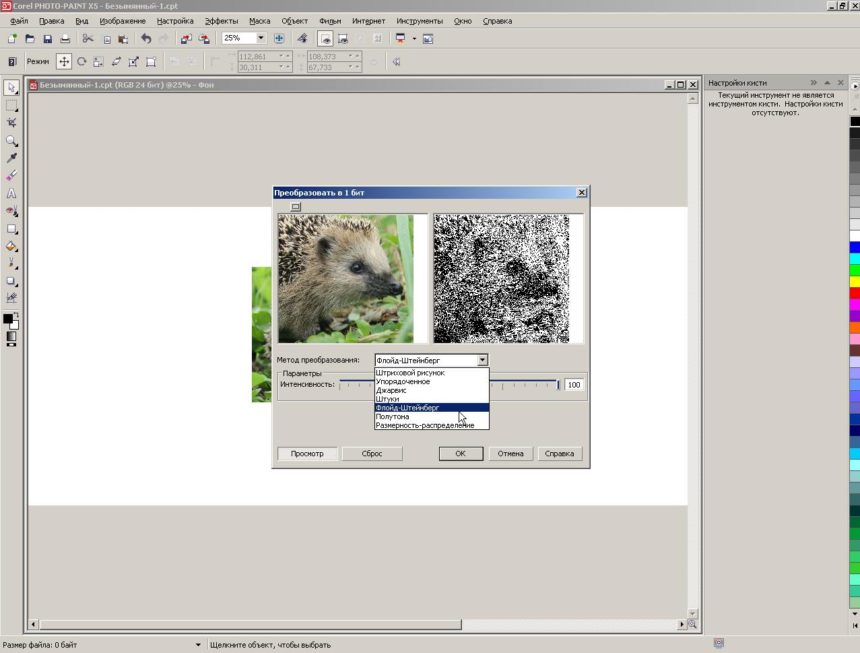Click the intensity value field showing 100

point(574,384)
